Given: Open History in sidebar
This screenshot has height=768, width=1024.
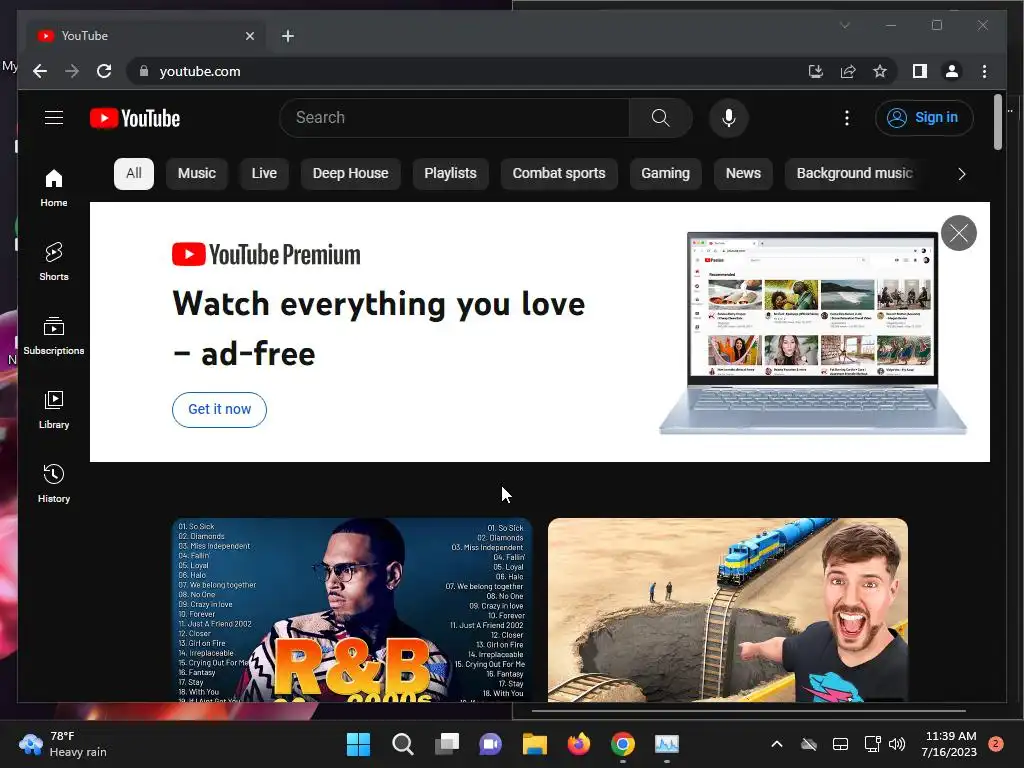Looking at the screenshot, I should [54, 483].
